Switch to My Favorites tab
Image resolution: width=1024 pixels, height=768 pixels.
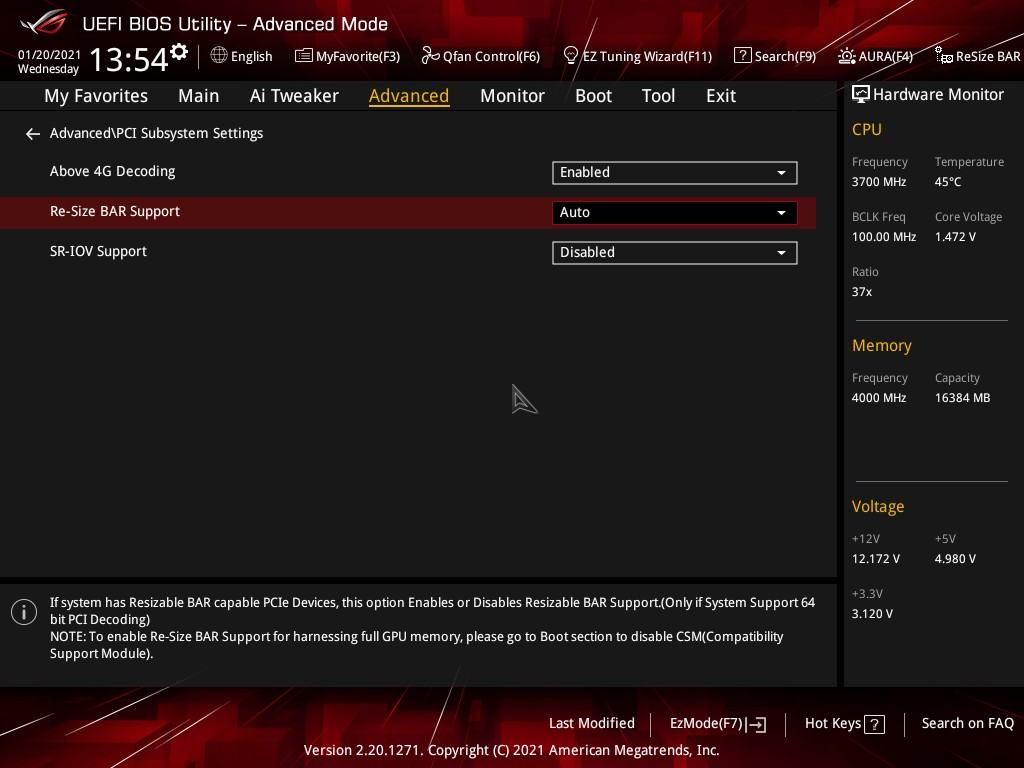click(x=96, y=96)
